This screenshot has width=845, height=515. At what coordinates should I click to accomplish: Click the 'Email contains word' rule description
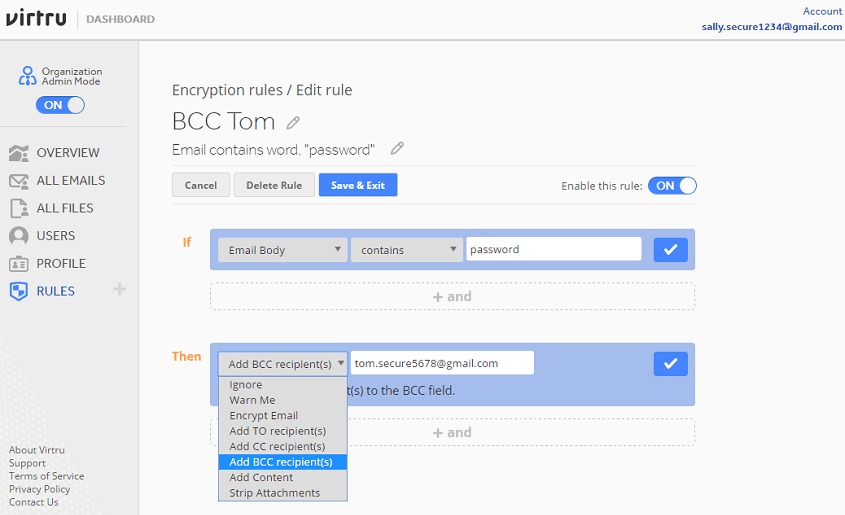273,150
